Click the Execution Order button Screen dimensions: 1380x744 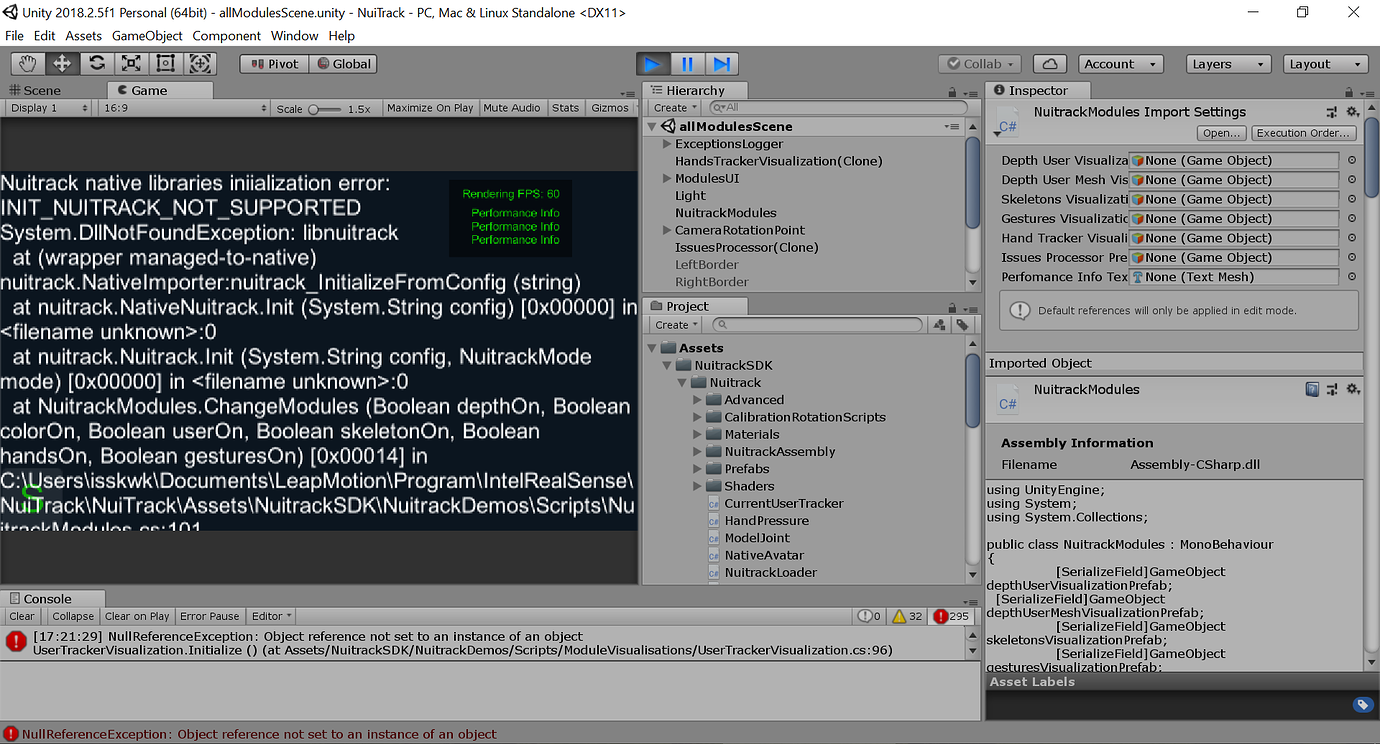click(x=1304, y=133)
